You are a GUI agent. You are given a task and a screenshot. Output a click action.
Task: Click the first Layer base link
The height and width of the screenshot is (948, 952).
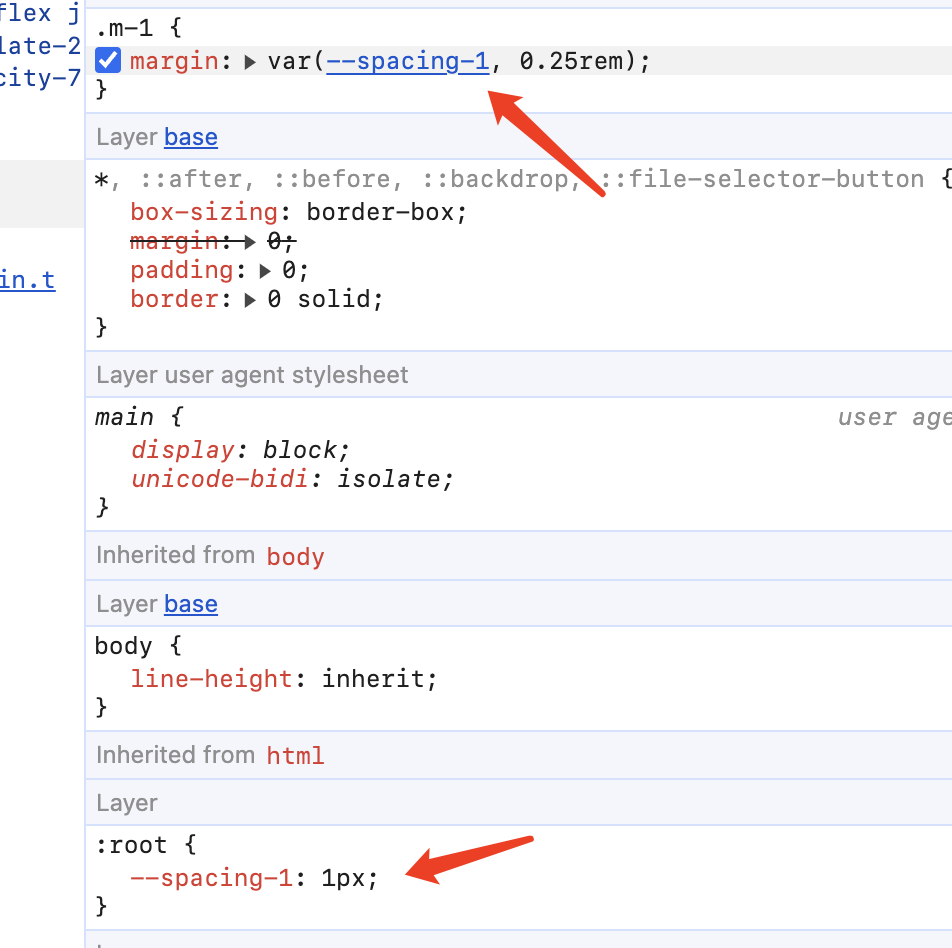[191, 137]
